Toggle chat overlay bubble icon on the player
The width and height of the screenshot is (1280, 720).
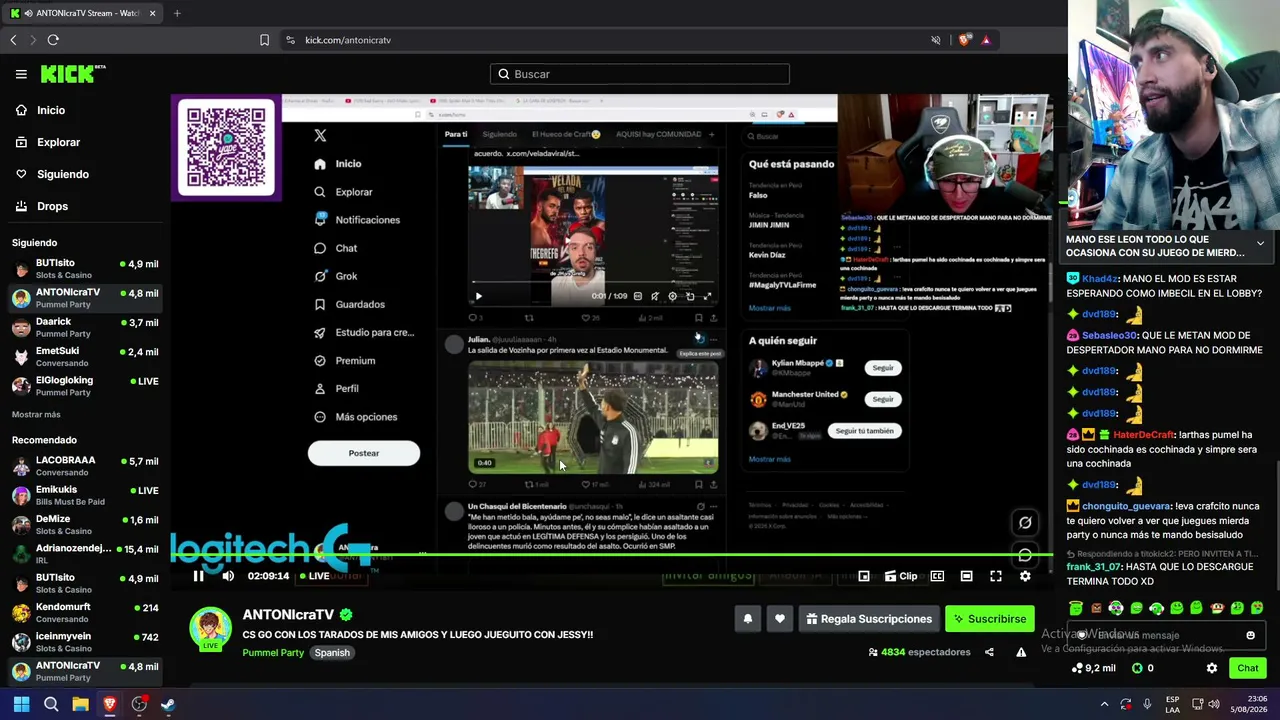(1025, 555)
